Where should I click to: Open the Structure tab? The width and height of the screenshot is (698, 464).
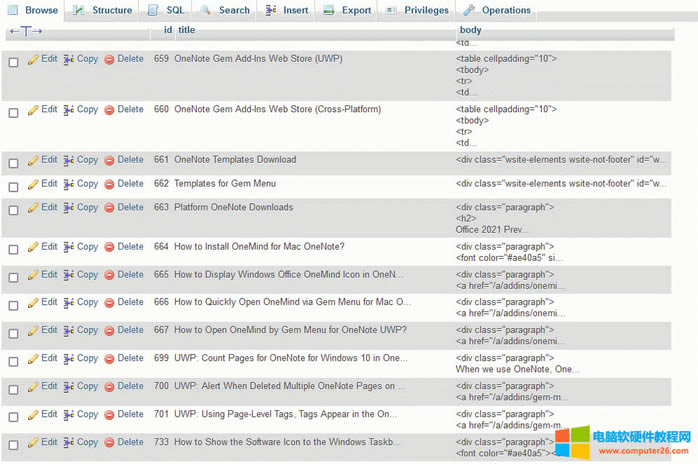[x=102, y=11]
